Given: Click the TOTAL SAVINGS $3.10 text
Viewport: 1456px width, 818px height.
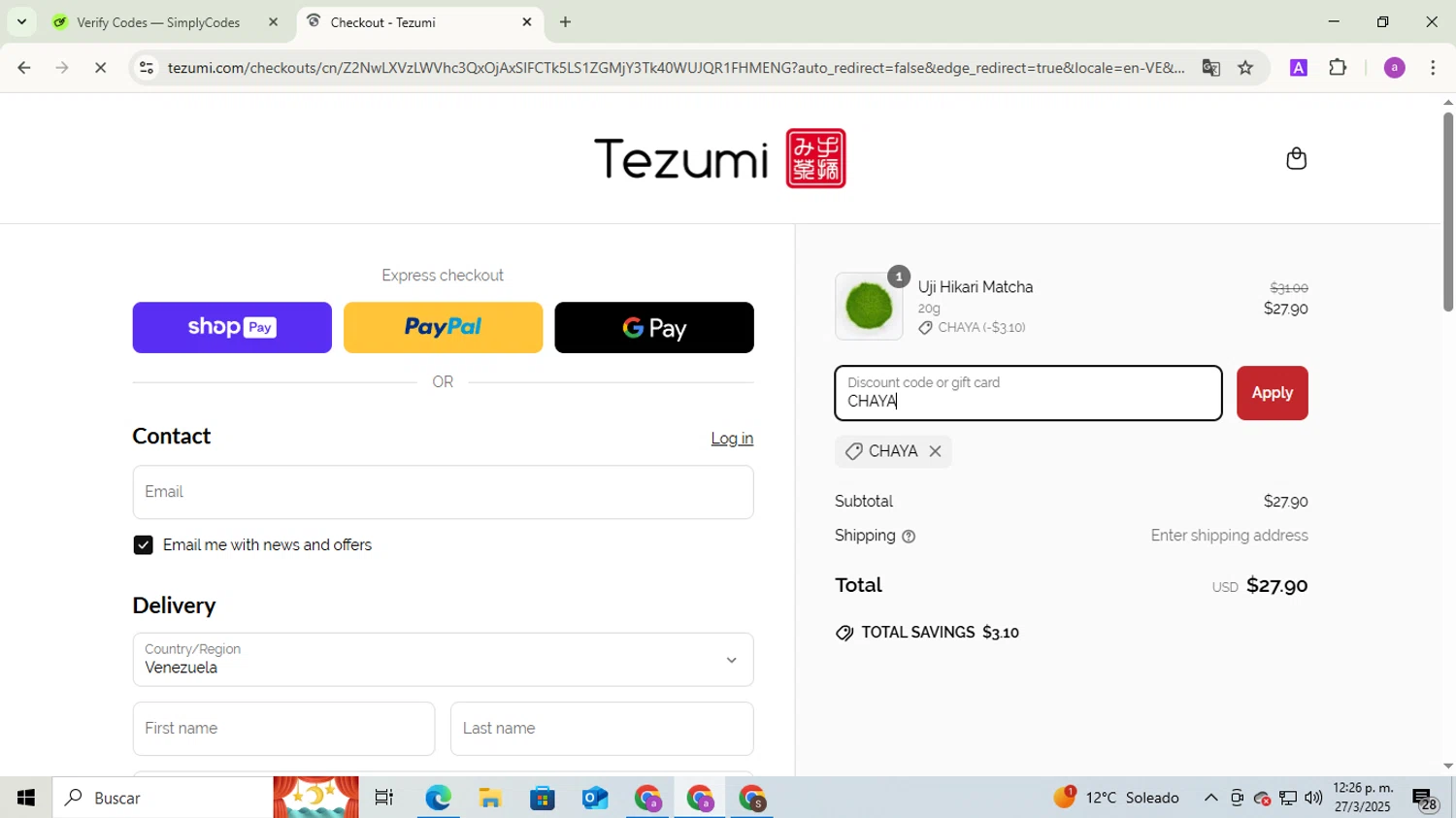Looking at the screenshot, I should tap(927, 633).
